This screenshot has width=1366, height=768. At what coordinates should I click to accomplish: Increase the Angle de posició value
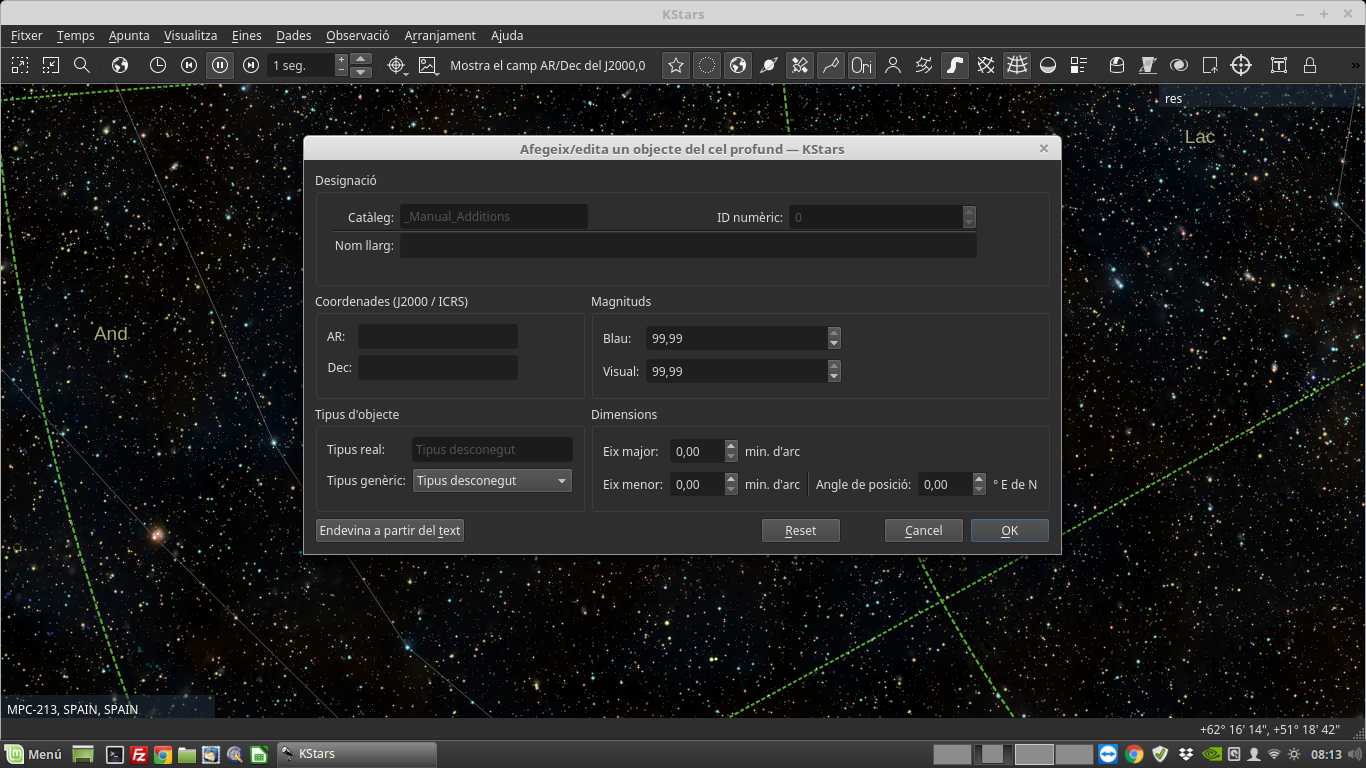point(979,479)
